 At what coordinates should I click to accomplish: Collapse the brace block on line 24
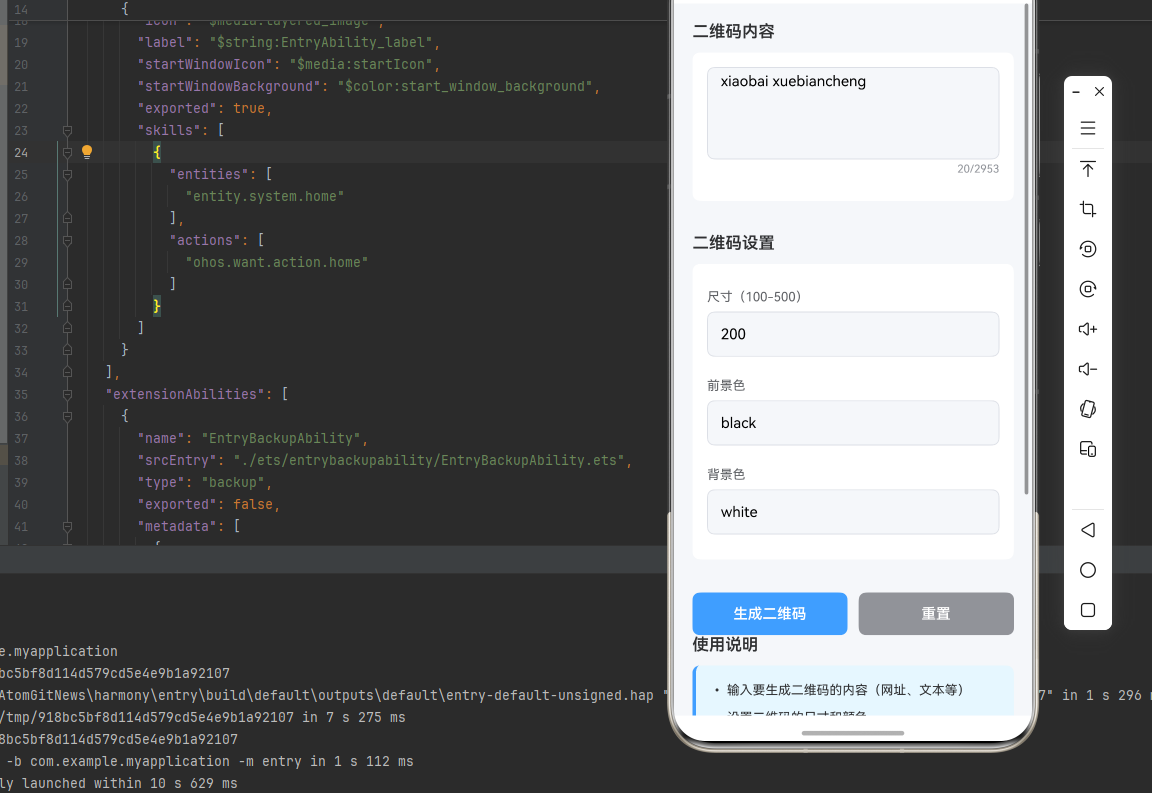[67, 152]
